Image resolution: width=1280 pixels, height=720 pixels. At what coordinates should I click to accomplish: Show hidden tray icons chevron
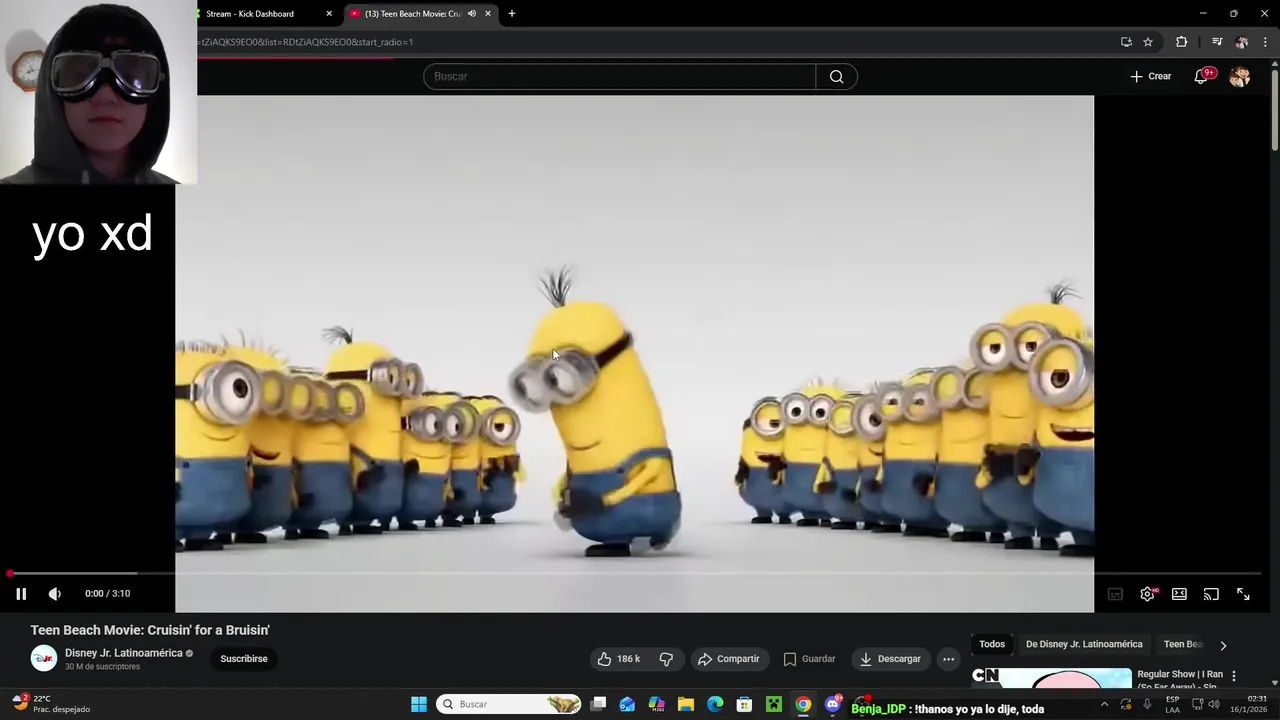(1104, 704)
